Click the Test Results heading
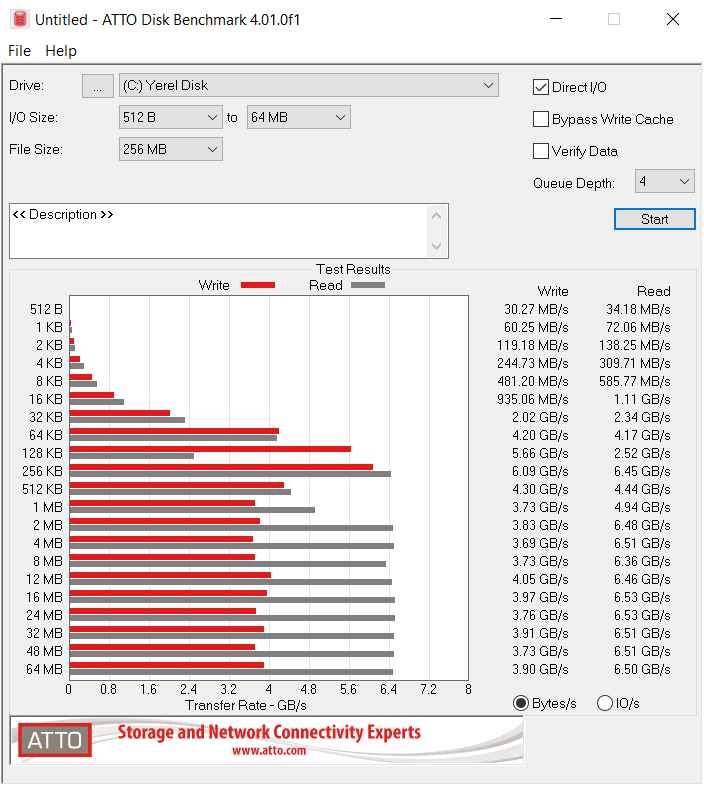The width and height of the screenshot is (704, 786). [x=353, y=269]
